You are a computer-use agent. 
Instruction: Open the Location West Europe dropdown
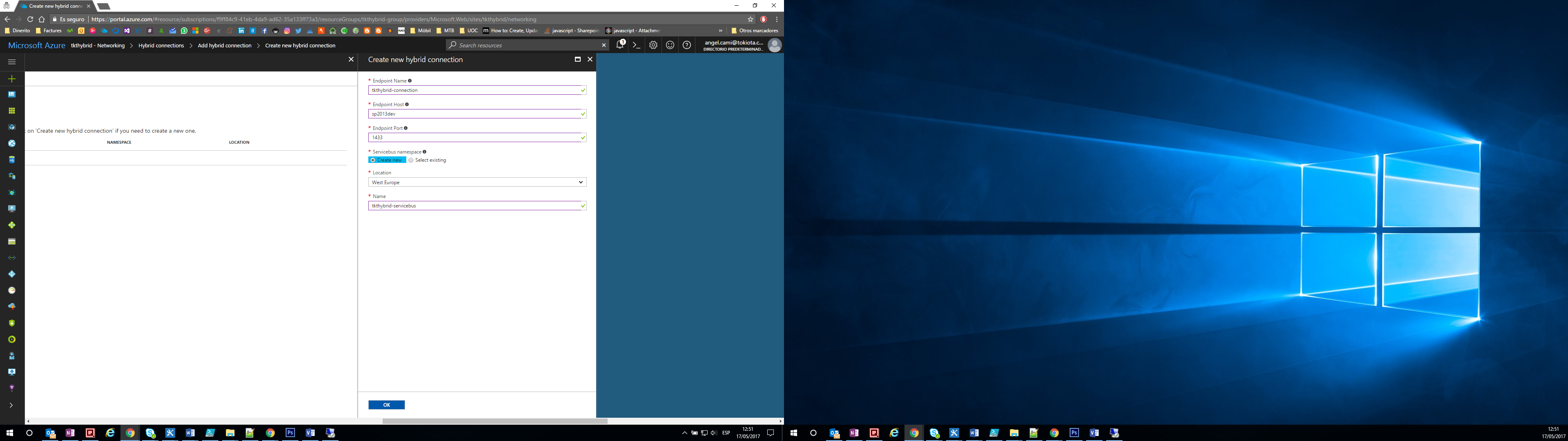click(477, 182)
